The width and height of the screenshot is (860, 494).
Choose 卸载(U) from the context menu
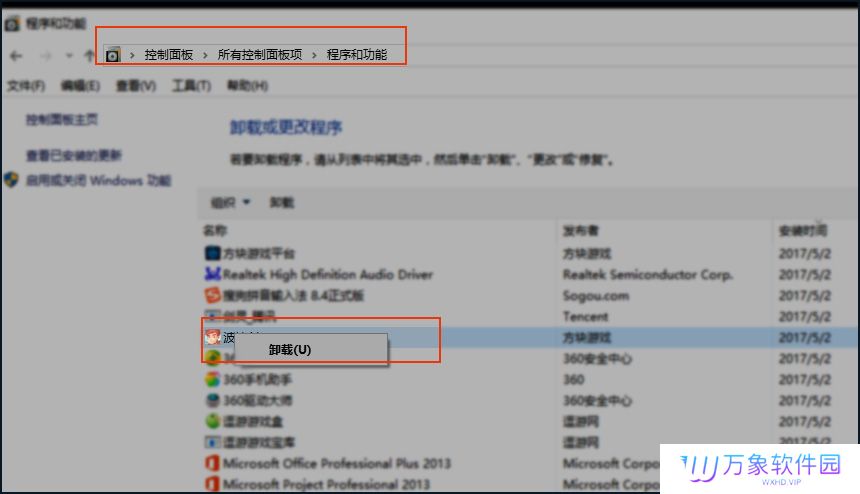click(x=290, y=349)
